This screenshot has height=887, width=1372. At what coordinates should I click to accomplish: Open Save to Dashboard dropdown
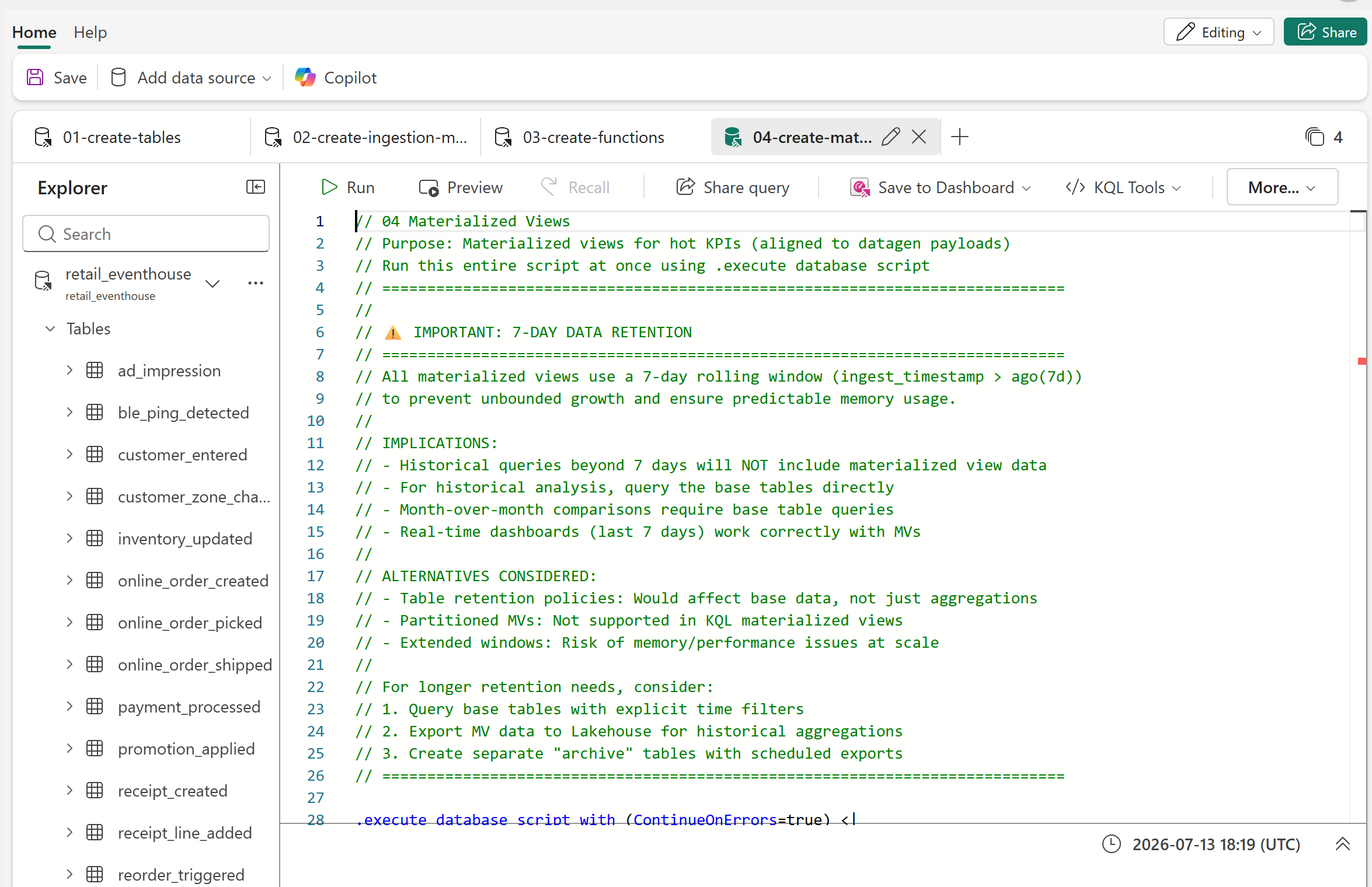[x=941, y=187]
